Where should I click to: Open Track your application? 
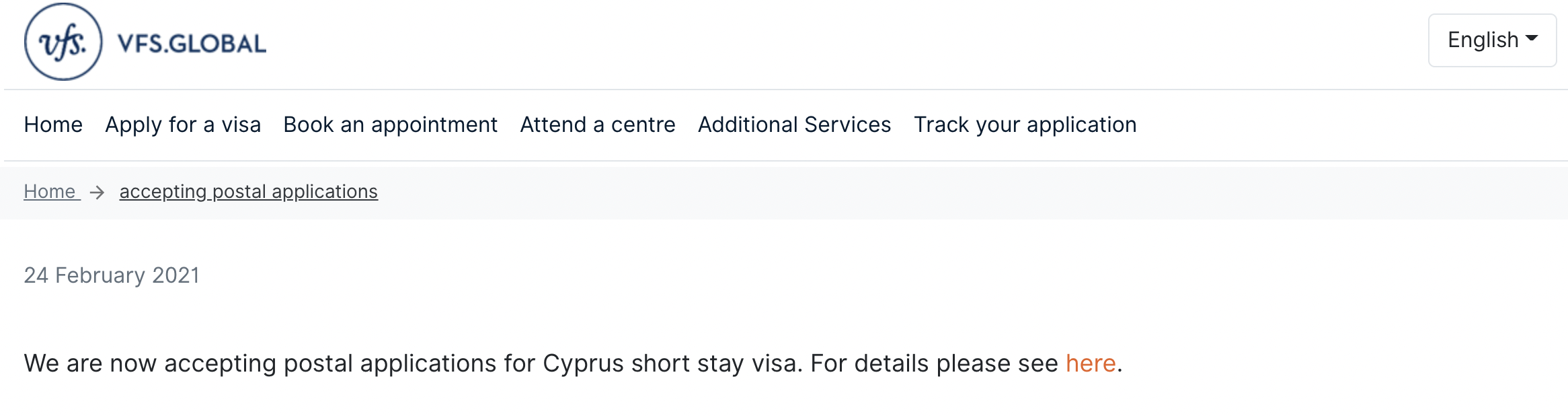1025,125
